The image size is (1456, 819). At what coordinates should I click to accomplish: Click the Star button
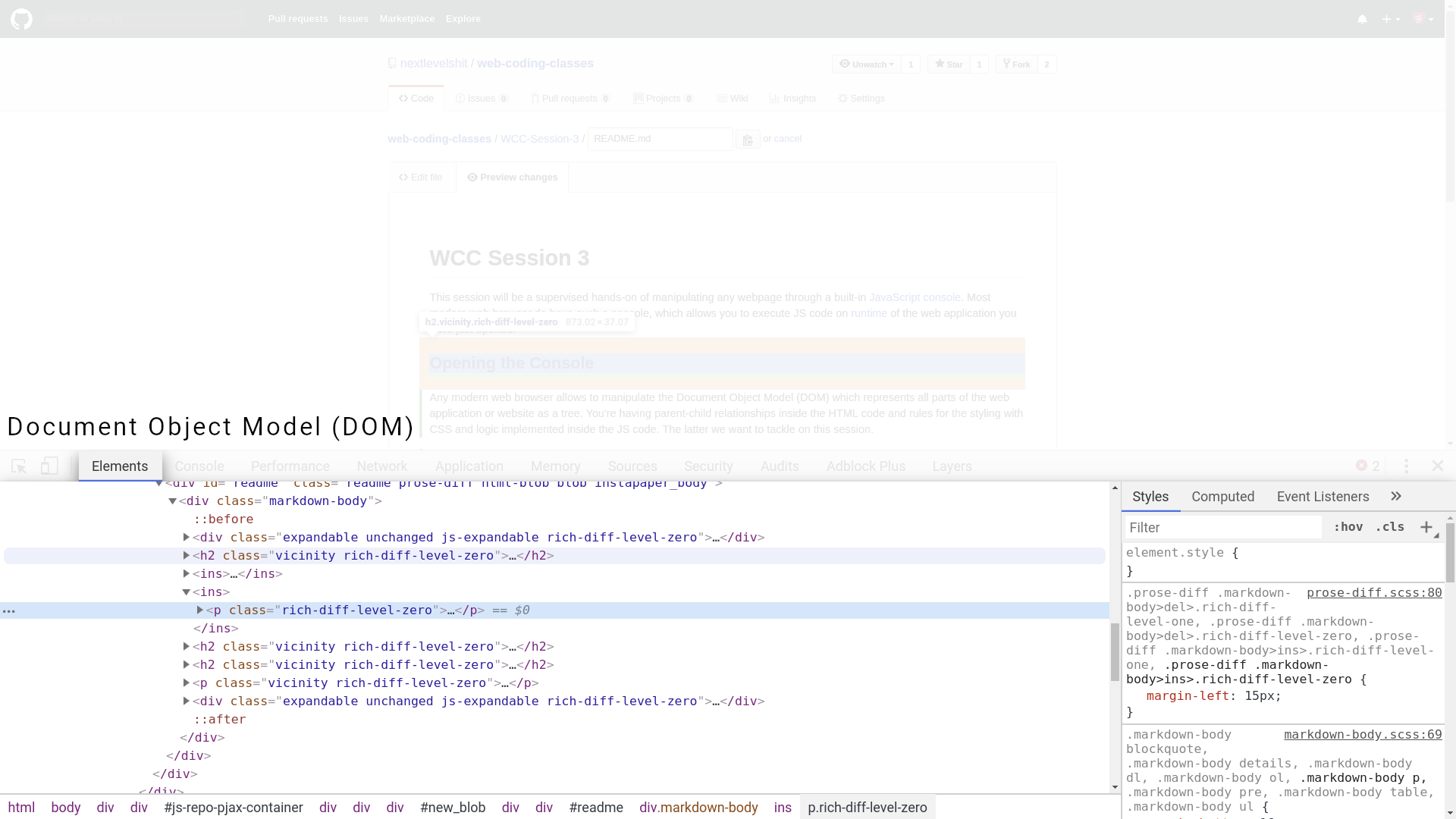949,64
